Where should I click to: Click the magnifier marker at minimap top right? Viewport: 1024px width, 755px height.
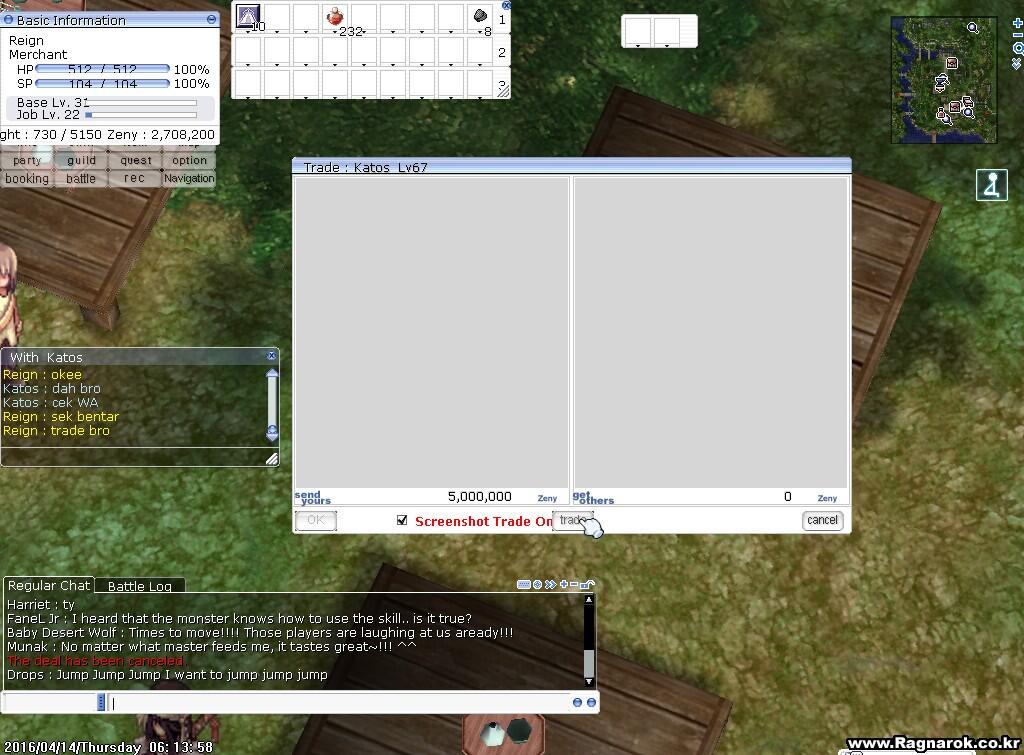click(x=972, y=27)
